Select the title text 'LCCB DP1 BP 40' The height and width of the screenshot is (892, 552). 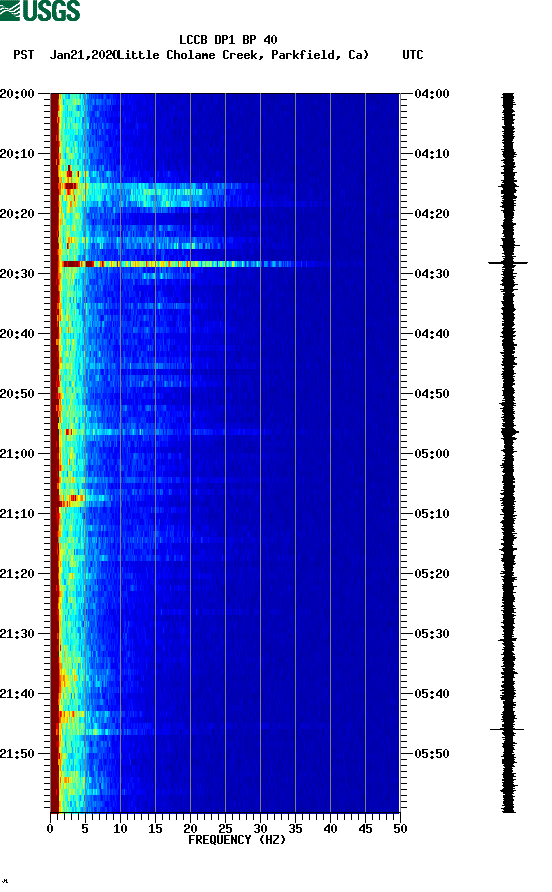(228, 40)
